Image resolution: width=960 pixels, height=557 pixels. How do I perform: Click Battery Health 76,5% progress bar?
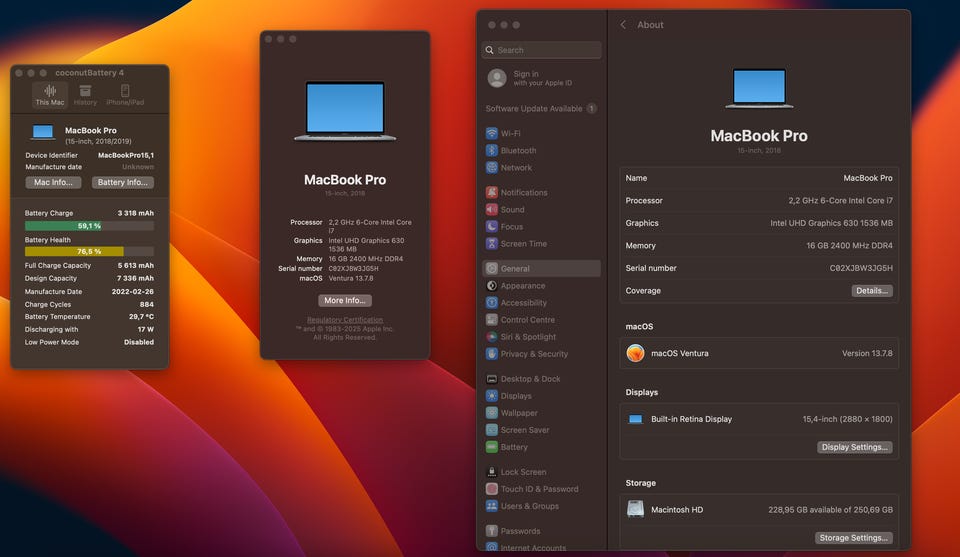click(x=89, y=252)
